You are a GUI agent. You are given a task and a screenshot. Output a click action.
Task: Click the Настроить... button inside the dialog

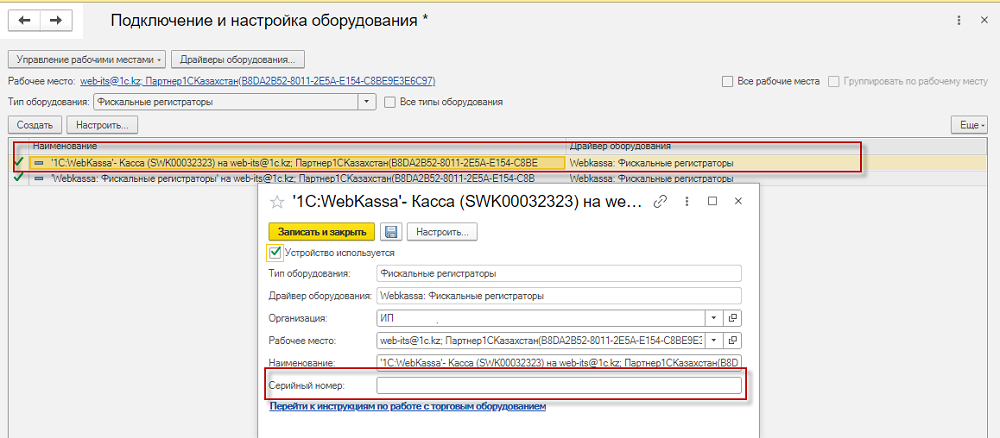442,231
